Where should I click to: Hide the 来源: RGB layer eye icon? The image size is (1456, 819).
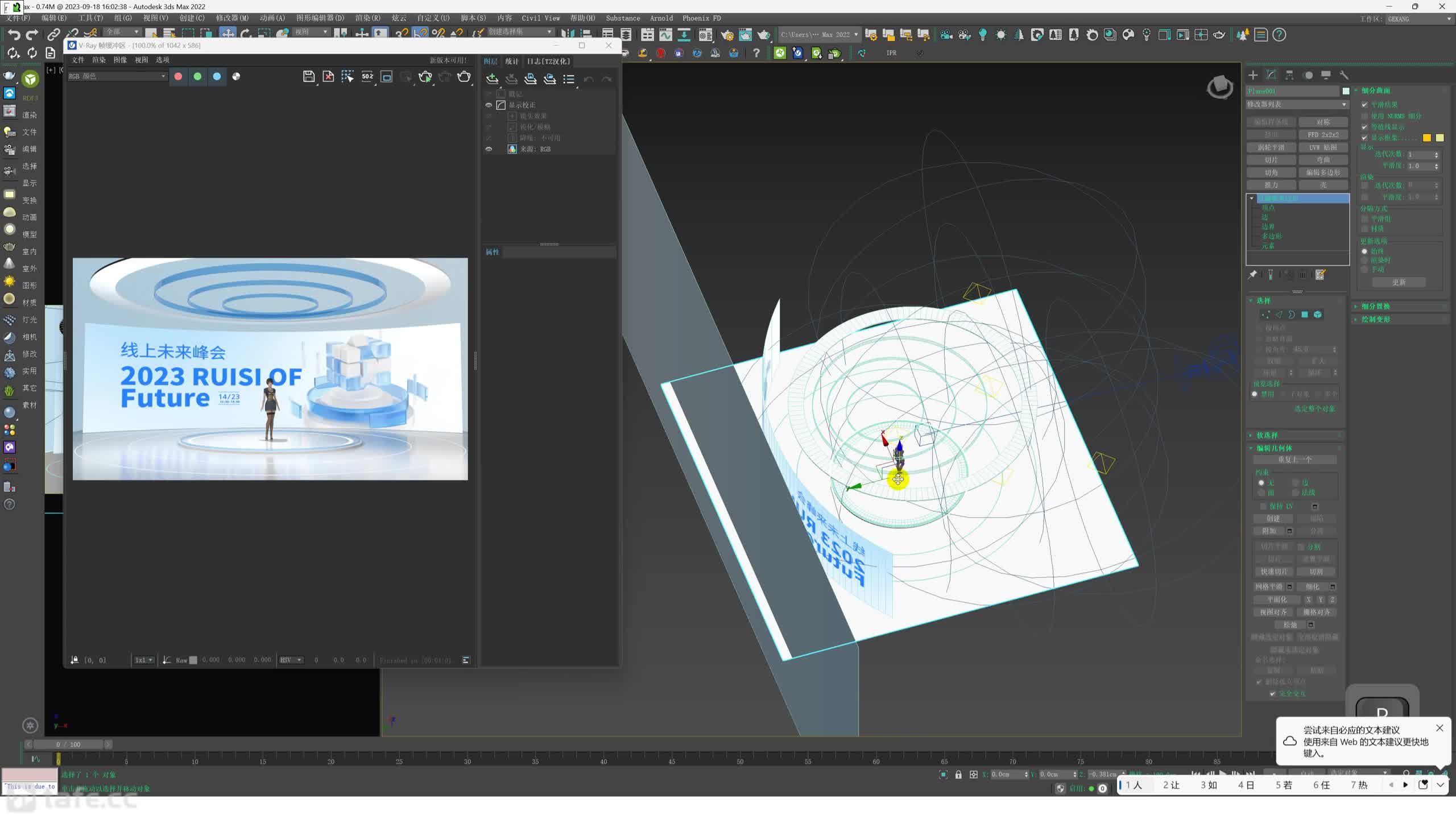[489, 149]
